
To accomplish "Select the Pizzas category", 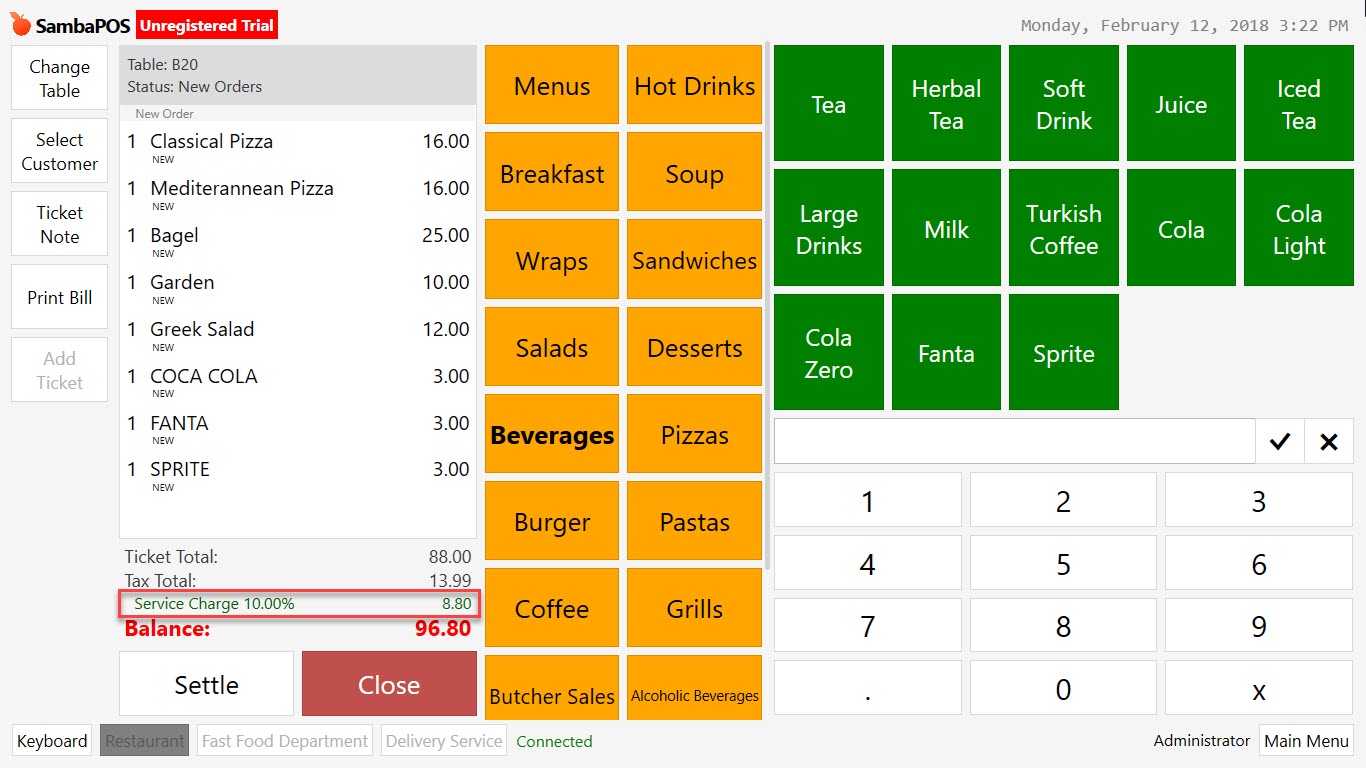I will click(x=694, y=435).
